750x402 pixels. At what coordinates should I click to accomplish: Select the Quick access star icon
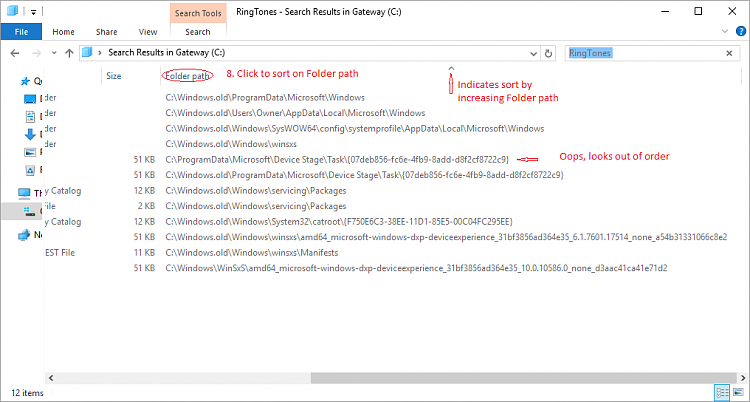click(x=25, y=81)
